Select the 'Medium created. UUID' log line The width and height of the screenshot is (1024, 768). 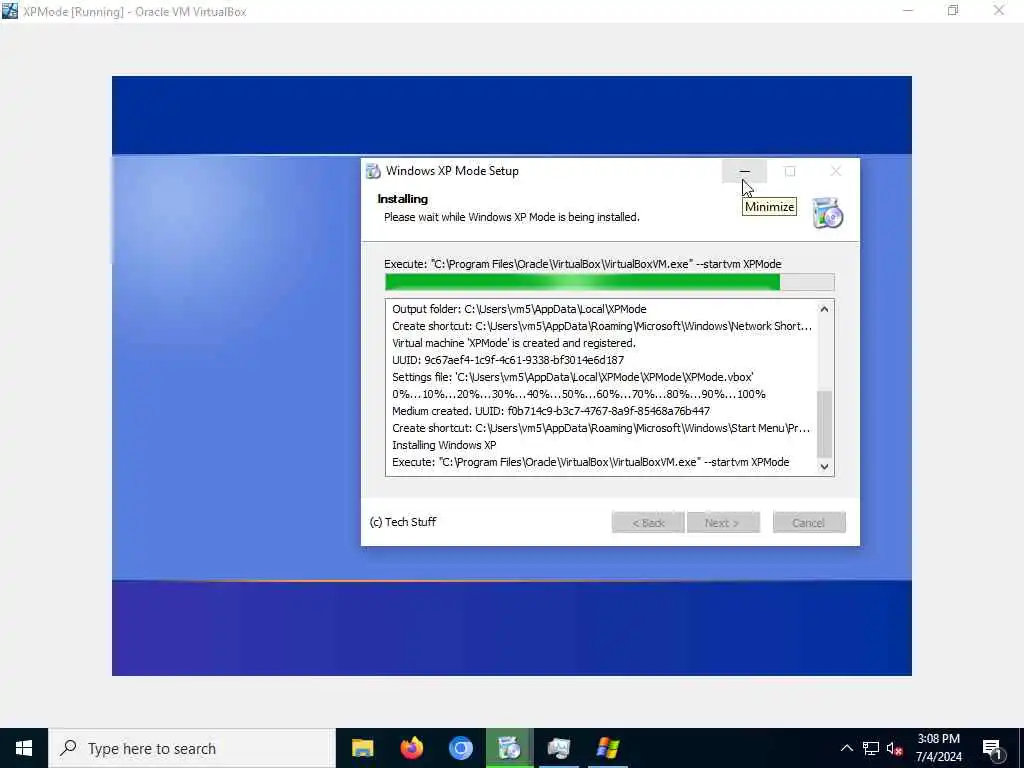(551, 411)
